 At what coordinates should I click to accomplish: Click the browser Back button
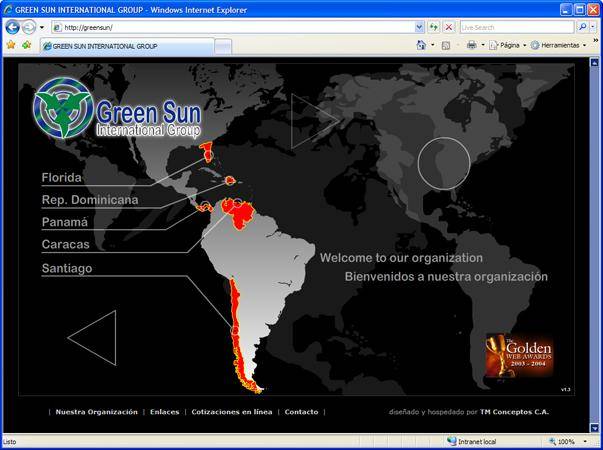coord(12,27)
